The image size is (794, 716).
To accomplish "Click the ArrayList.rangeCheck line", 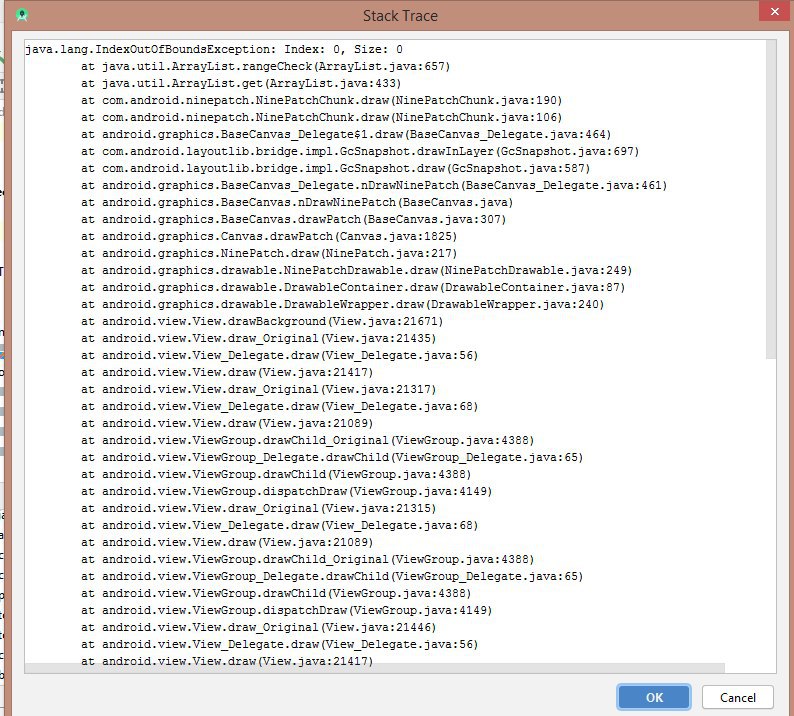I will click(265, 66).
